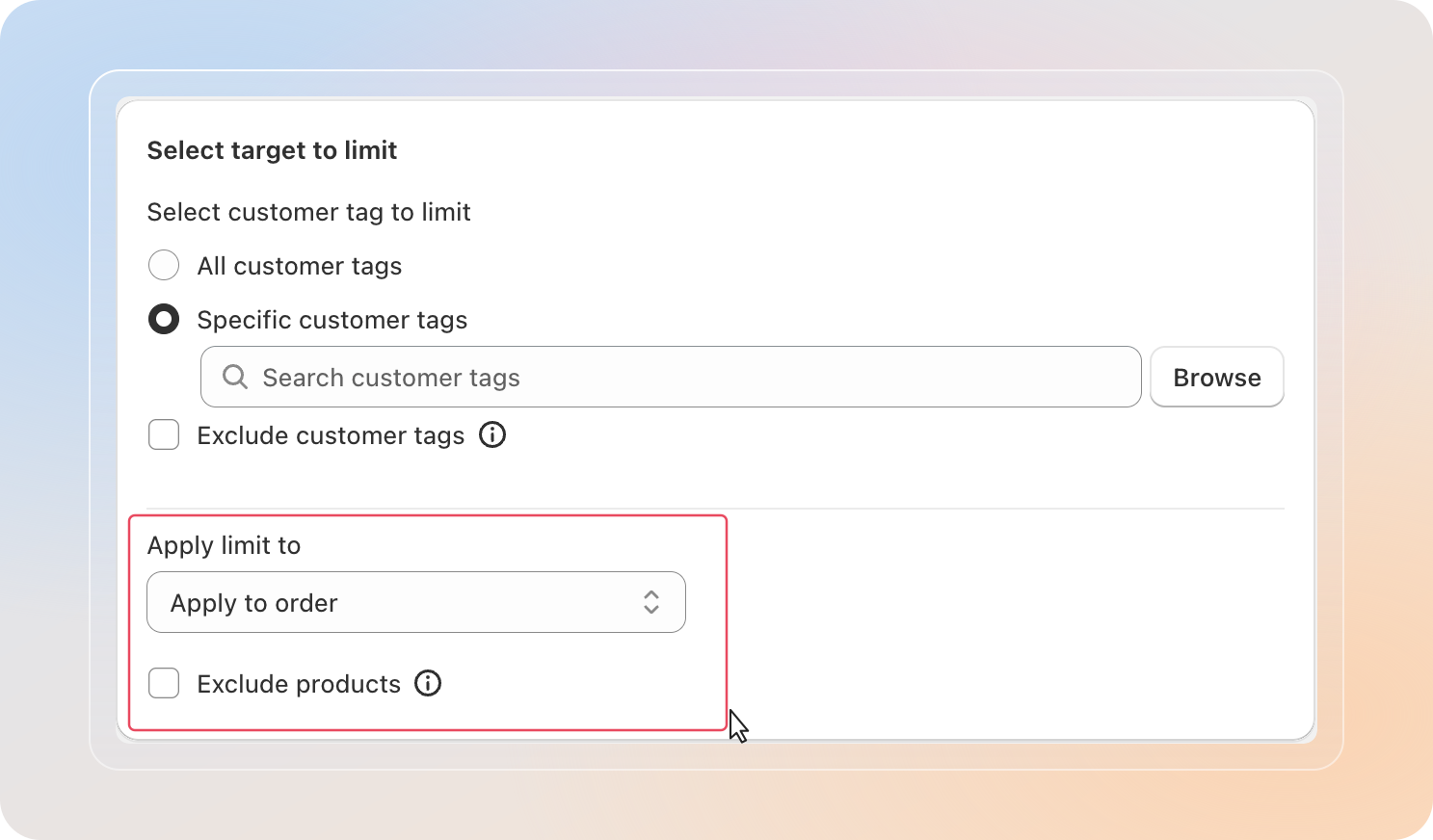Click the info icon beside Exclude customer tags
1433x840 pixels.
pyautogui.click(x=492, y=435)
